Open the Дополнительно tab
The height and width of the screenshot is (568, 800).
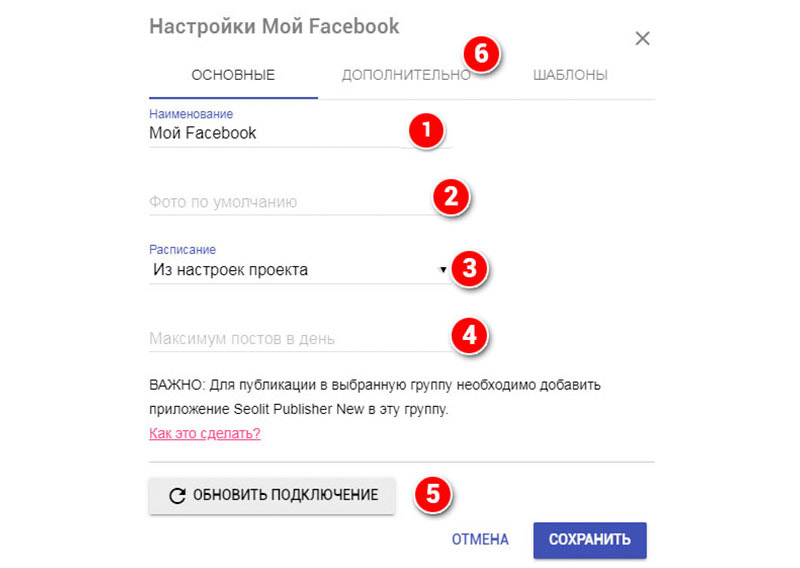(x=406, y=75)
